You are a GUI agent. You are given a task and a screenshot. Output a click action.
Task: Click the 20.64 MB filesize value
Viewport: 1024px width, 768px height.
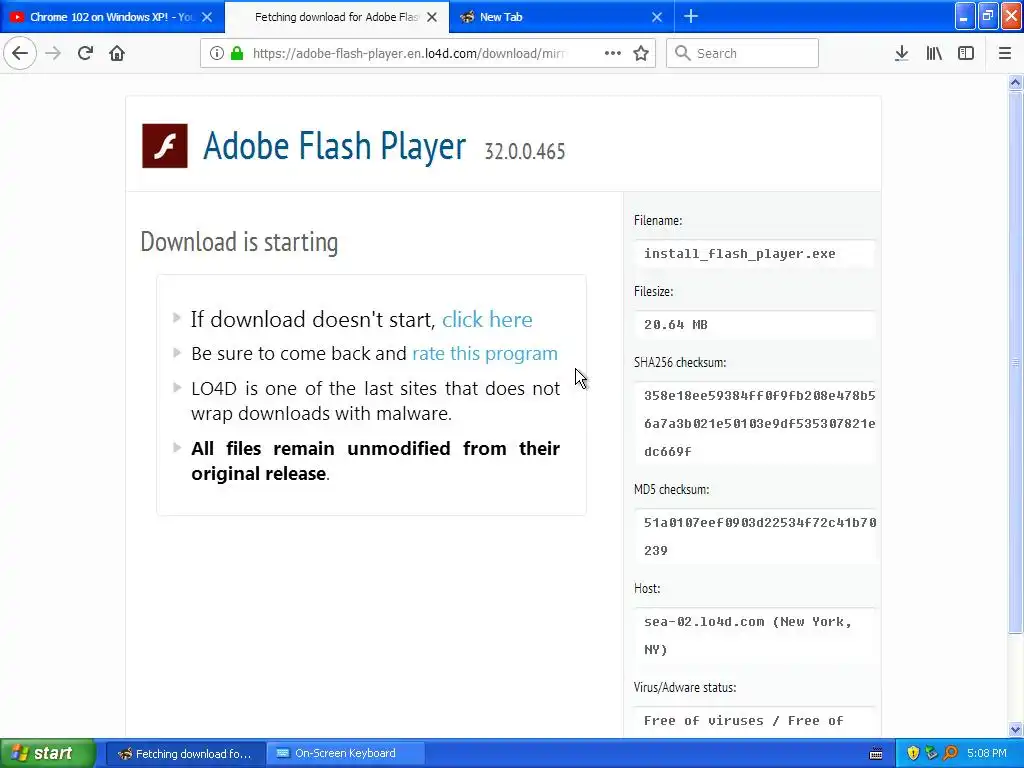pos(676,325)
